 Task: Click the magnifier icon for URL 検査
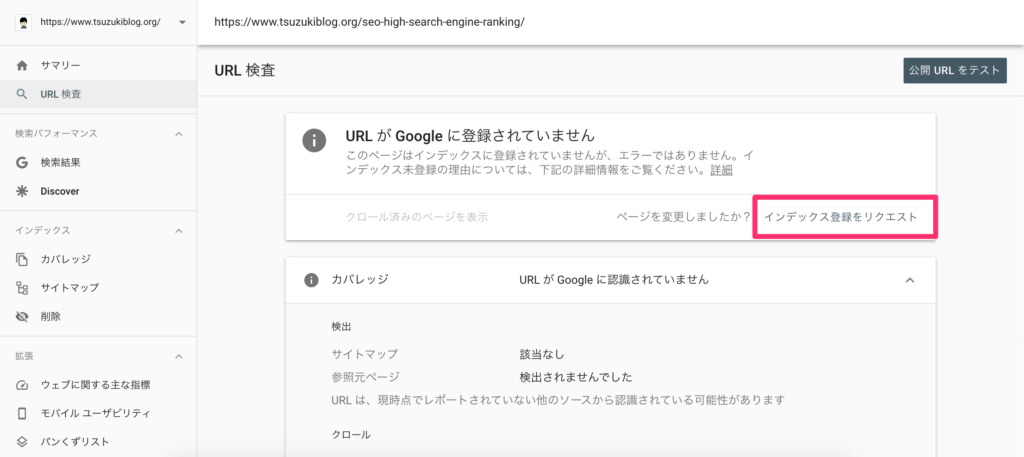pos(22,94)
